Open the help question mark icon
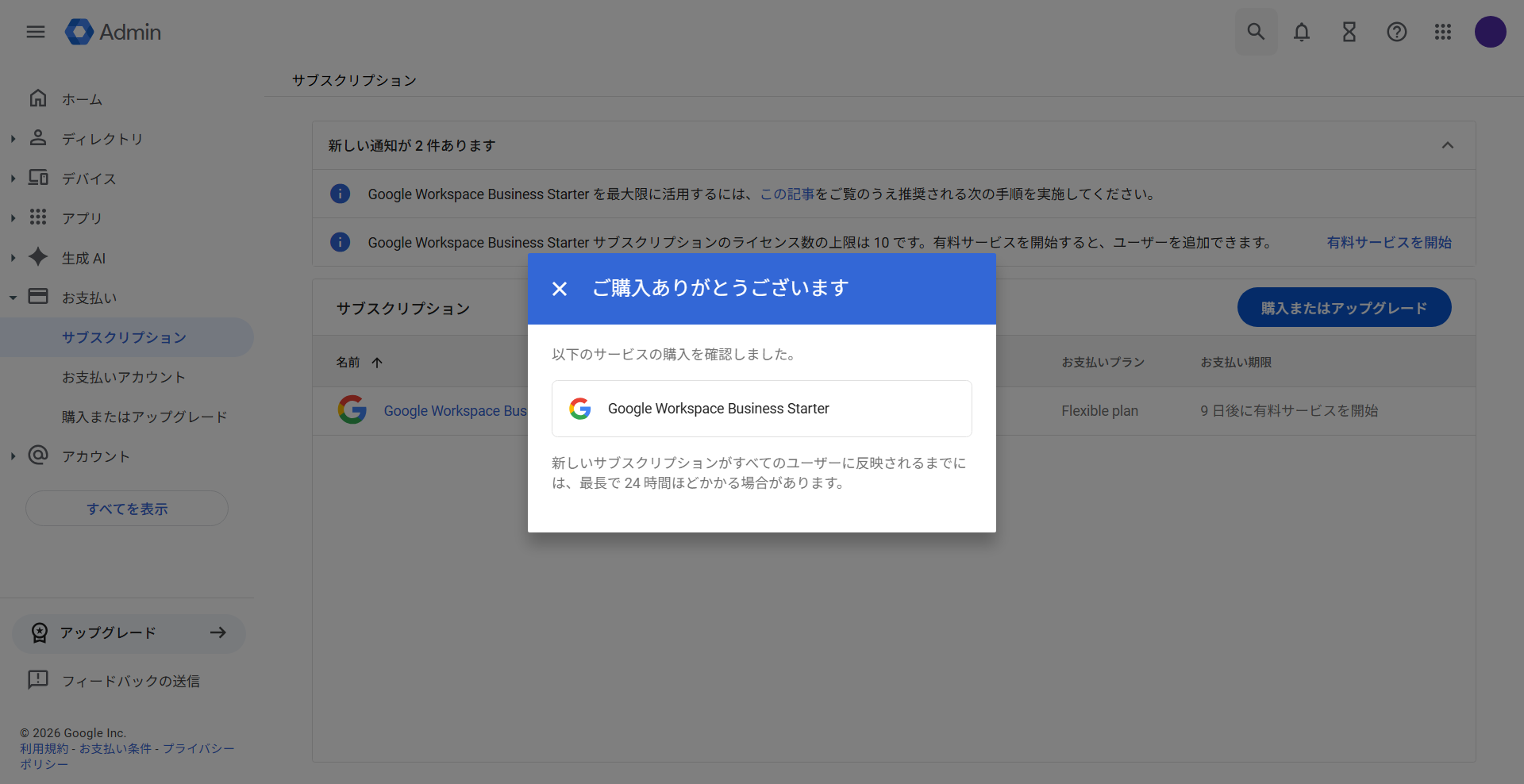1524x784 pixels. [1397, 32]
